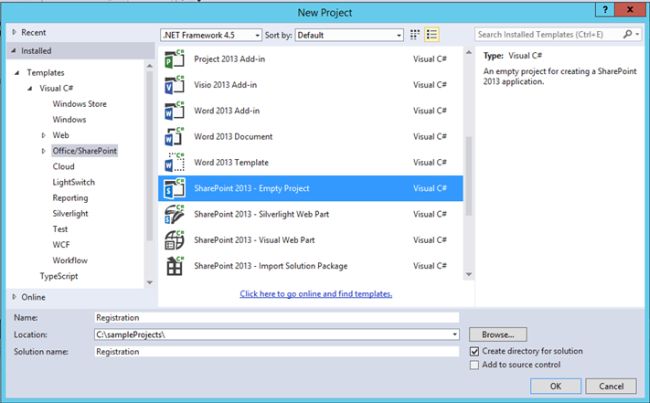650x403 pixels.
Task: Collapse the Templates tree node
Action: coord(17,73)
